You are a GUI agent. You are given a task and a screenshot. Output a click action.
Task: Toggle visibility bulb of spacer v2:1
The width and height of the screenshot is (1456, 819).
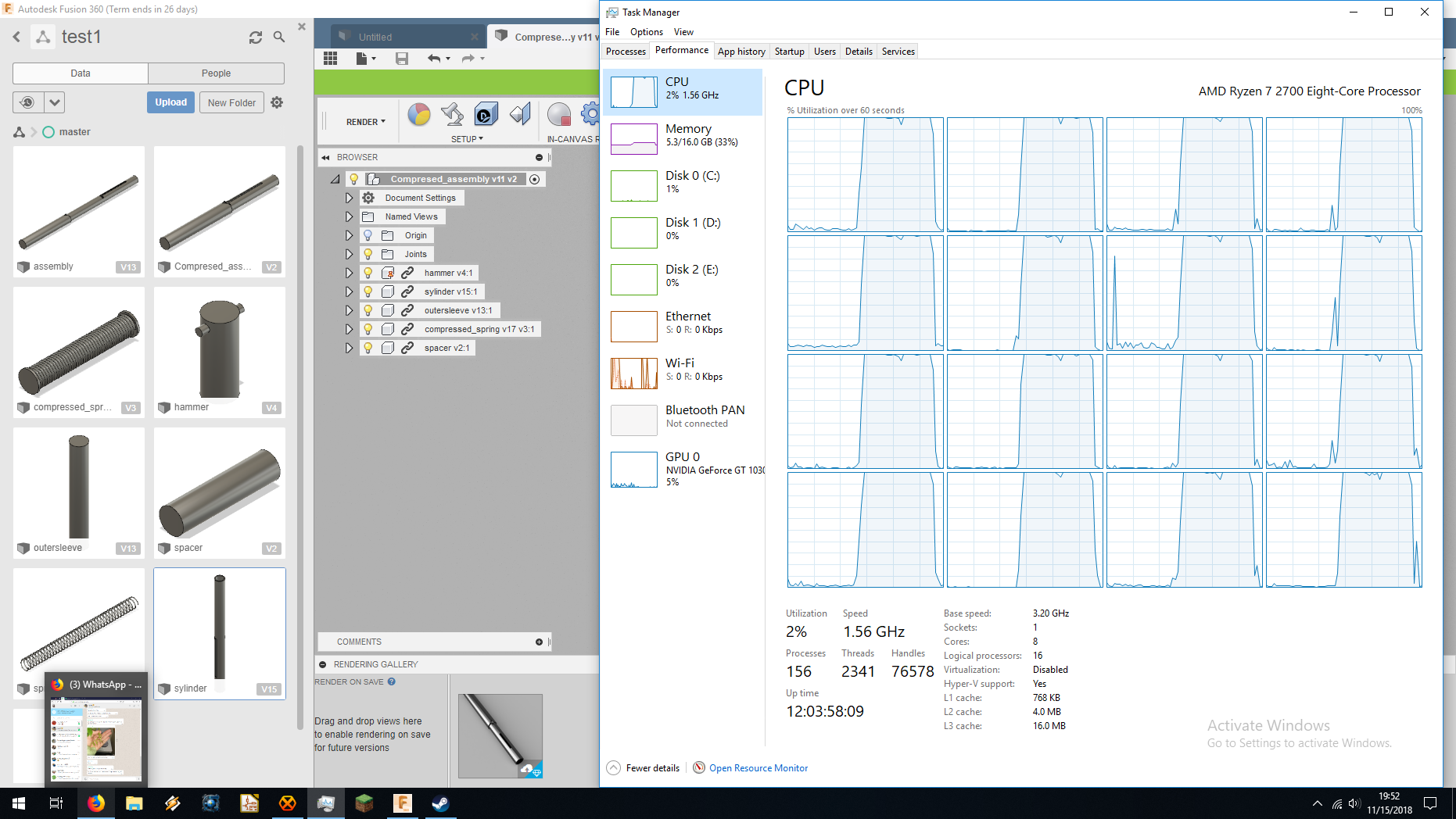368,348
